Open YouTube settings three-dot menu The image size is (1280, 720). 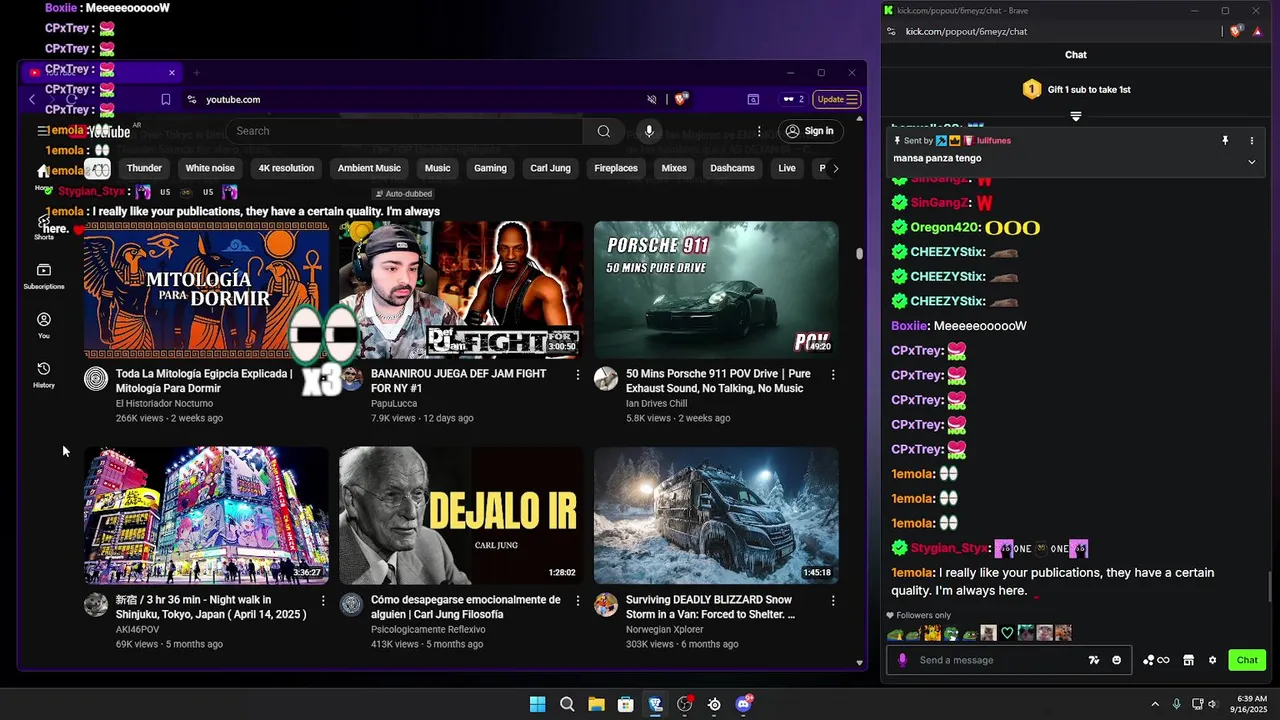(759, 131)
